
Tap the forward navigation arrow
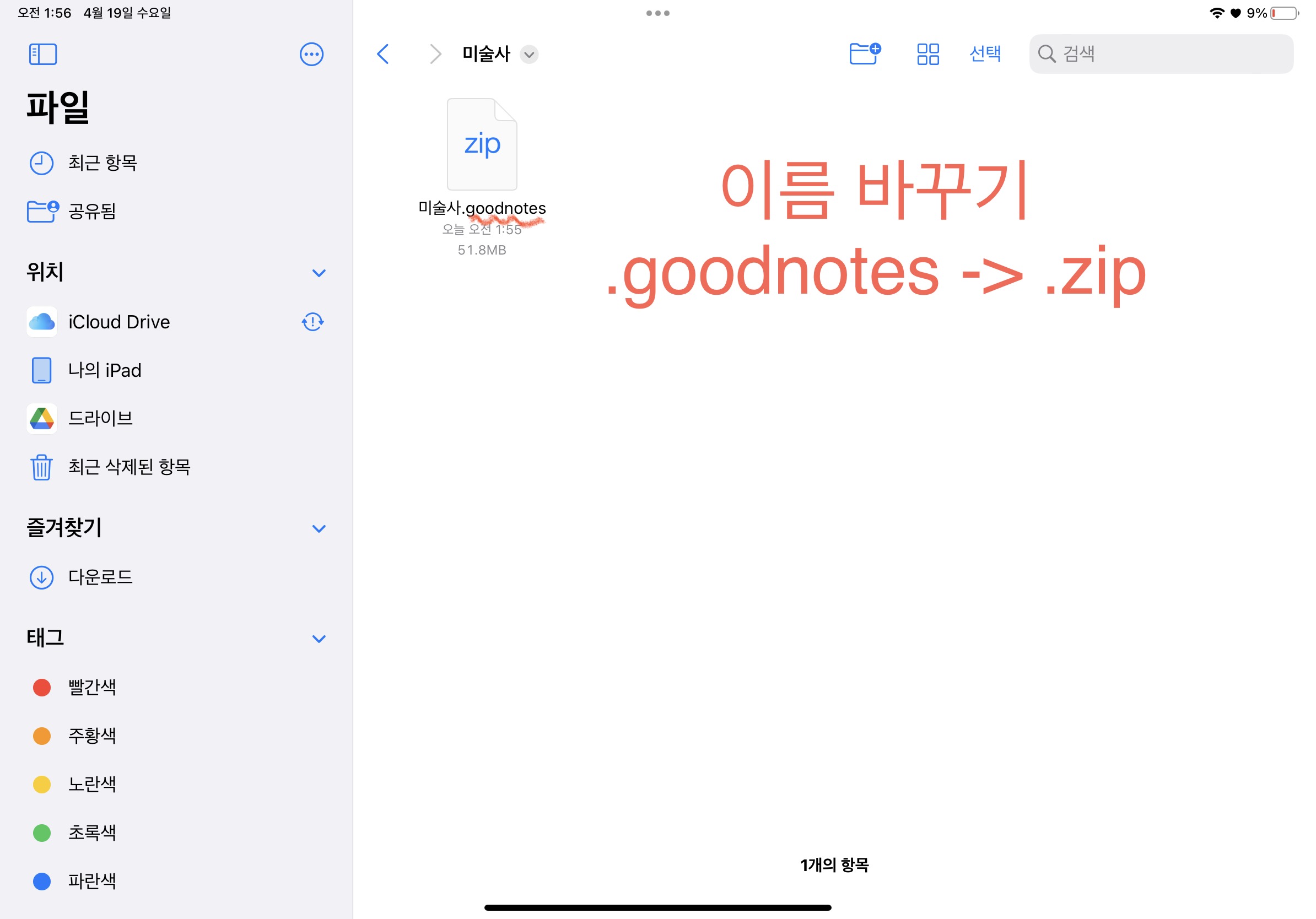coord(435,54)
